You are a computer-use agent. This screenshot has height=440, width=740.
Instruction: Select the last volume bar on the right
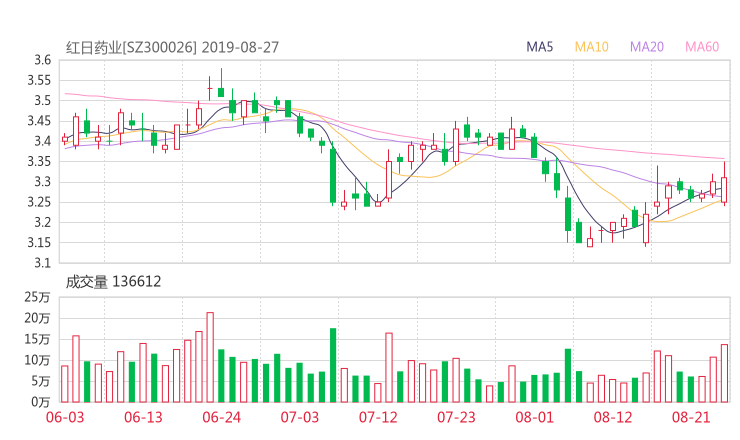[724, 373]
